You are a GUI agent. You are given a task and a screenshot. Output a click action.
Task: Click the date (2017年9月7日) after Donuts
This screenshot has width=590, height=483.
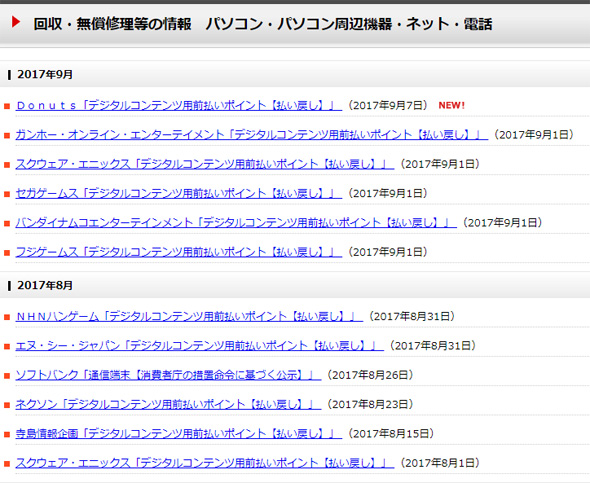tap(388, 105)
